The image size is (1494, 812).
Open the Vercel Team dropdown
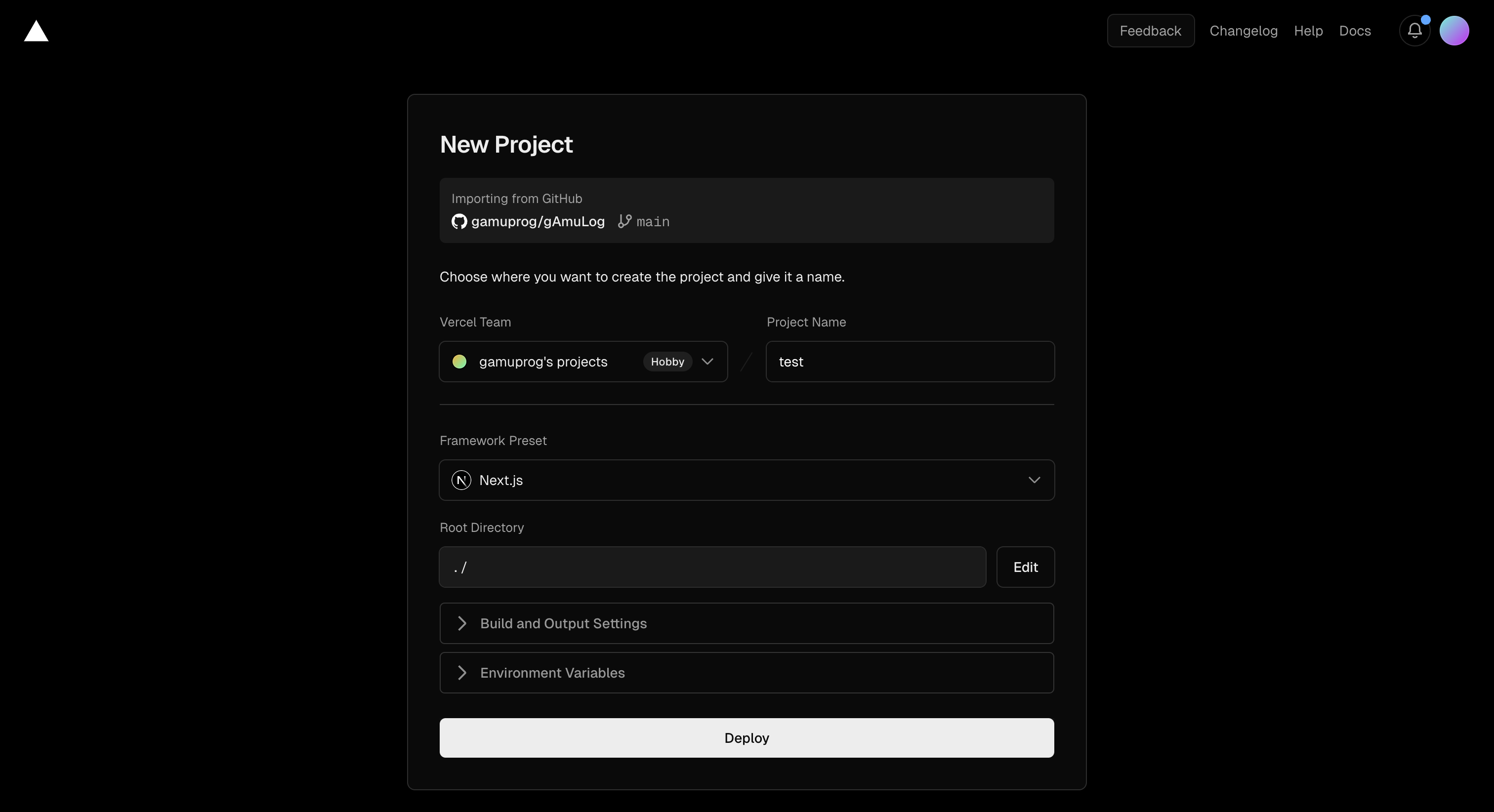(x=583, y=362)
